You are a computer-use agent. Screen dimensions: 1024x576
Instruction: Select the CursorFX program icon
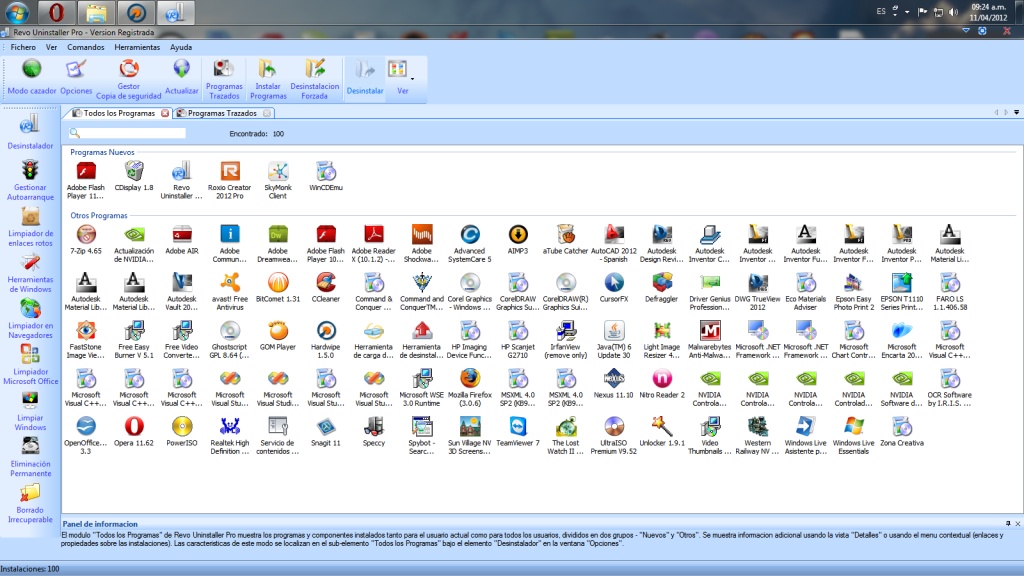(614, 287)
